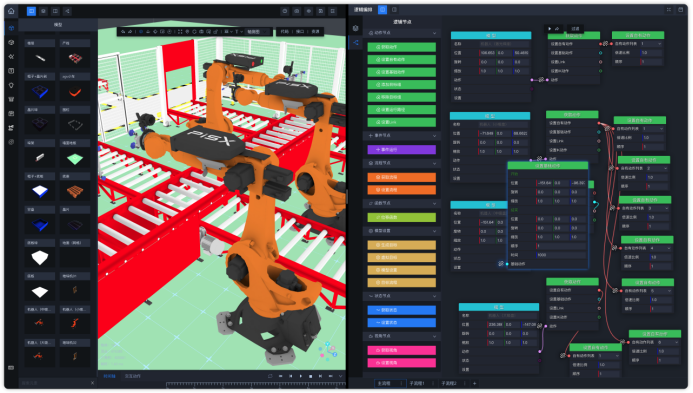Collapse the first green action nodes section
Image resolution: width=693 pixels, height=393 pixels.
pos(434,33)
